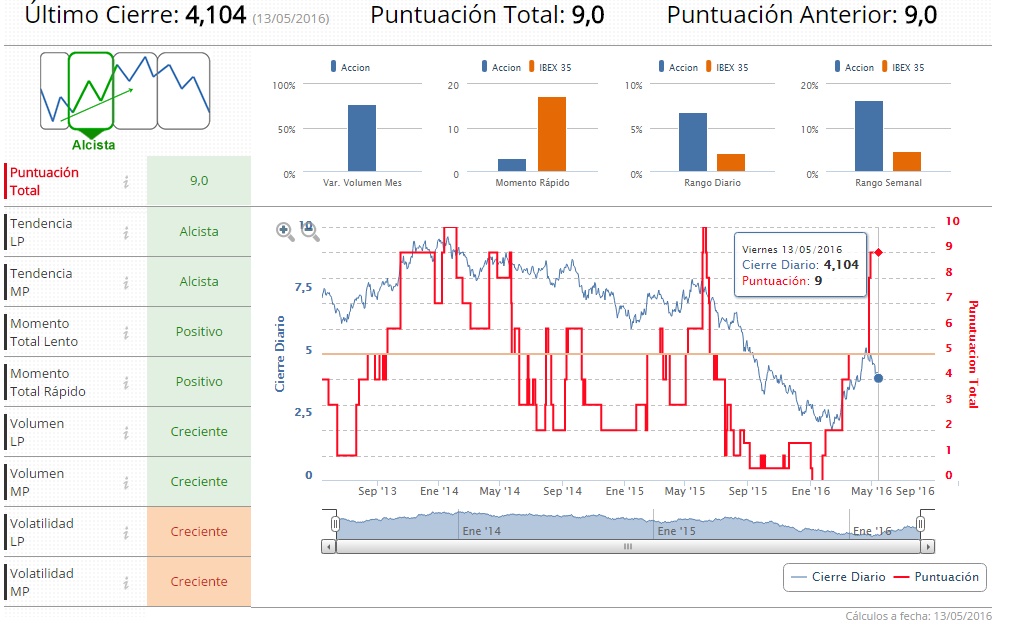Open info icon for Volumen LP
Screen dimensions: 1013x627
coord(126,433)
